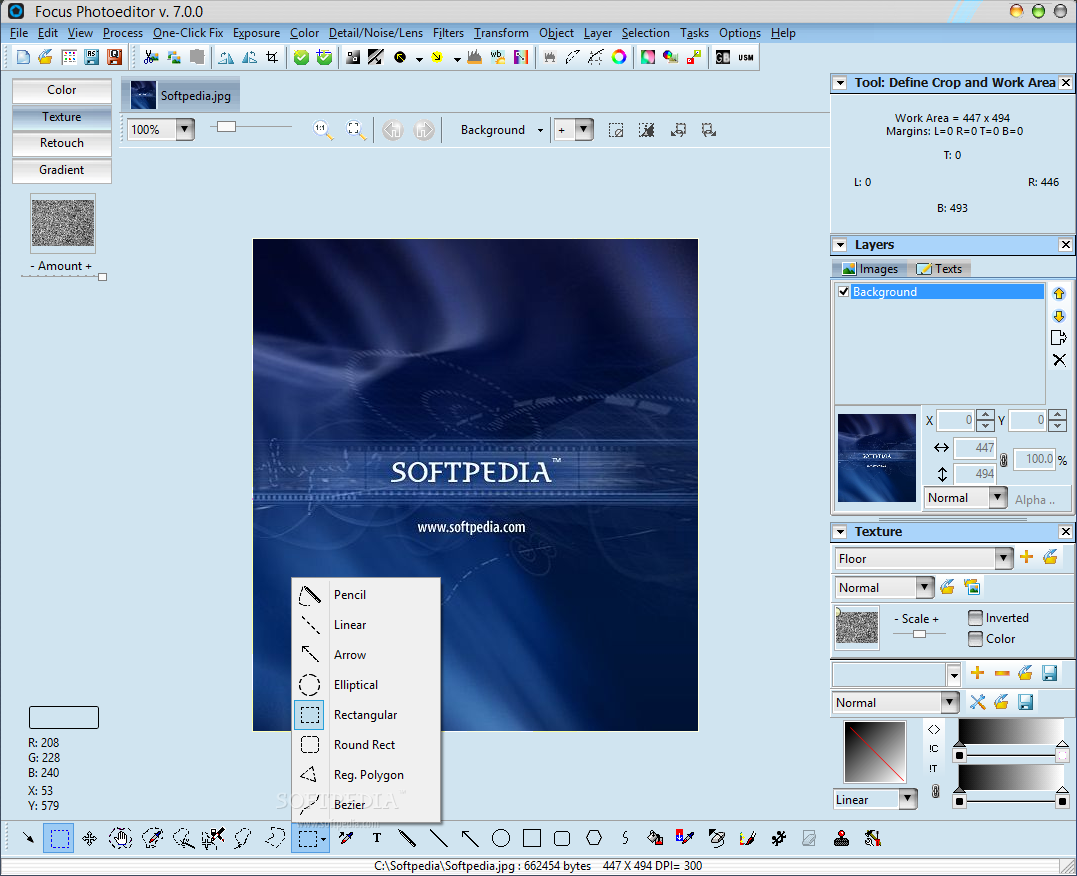The height and width of the screenshot is (876, 1077).
Task: Click the Retouch button
Action: (x=62, y=143)
